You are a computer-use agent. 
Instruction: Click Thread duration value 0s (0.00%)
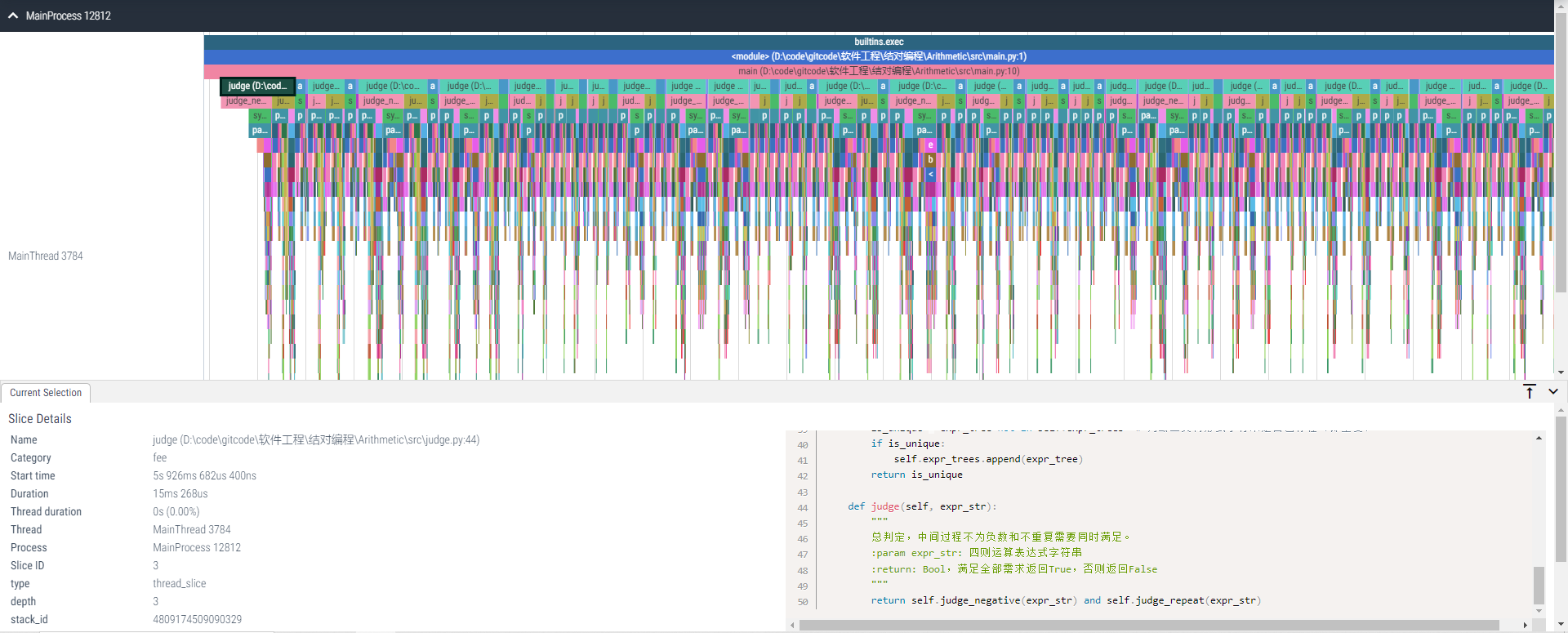click(176, 511)
